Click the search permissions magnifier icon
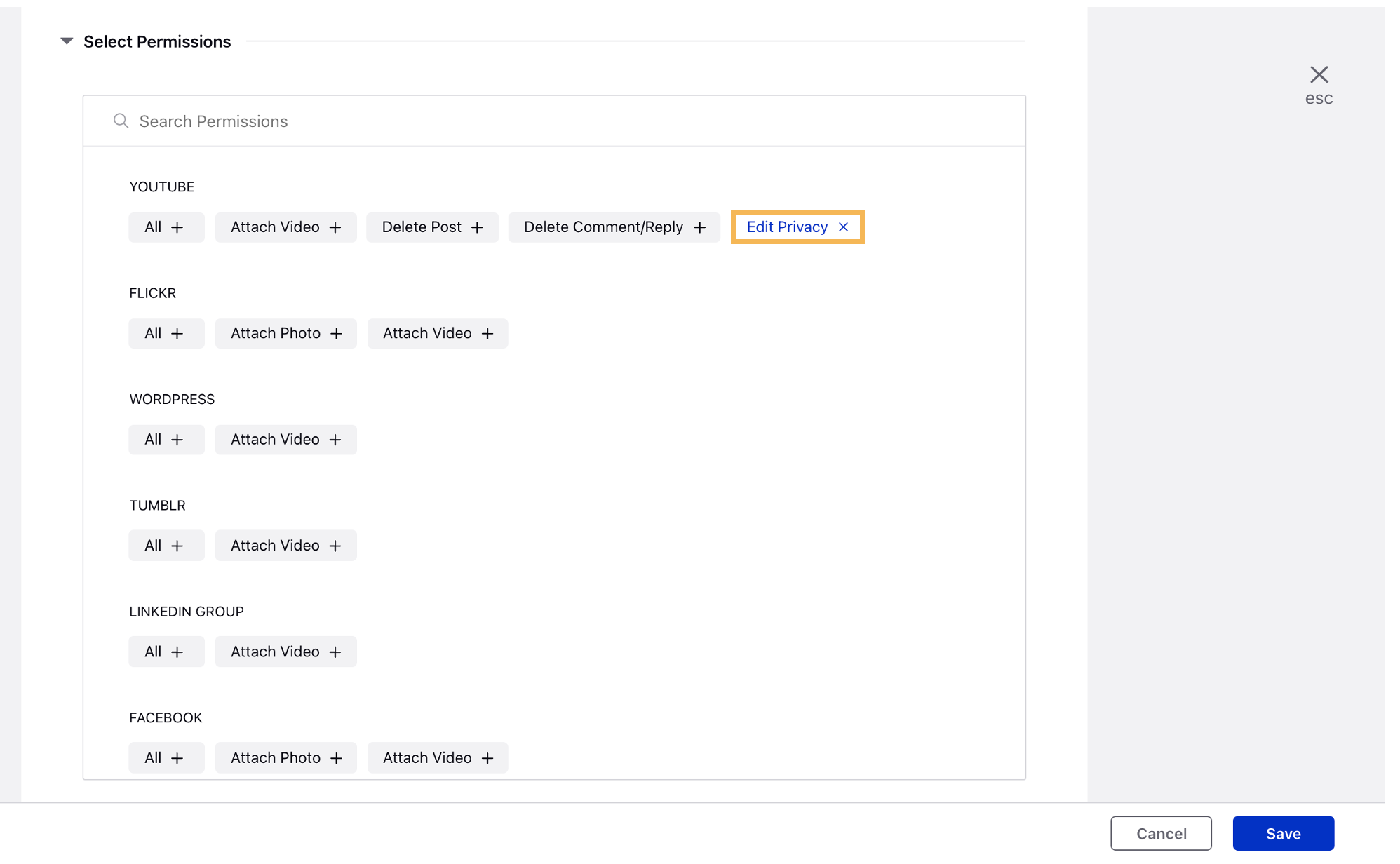This screenshot has height=864, width=1400. click(119, 121)
